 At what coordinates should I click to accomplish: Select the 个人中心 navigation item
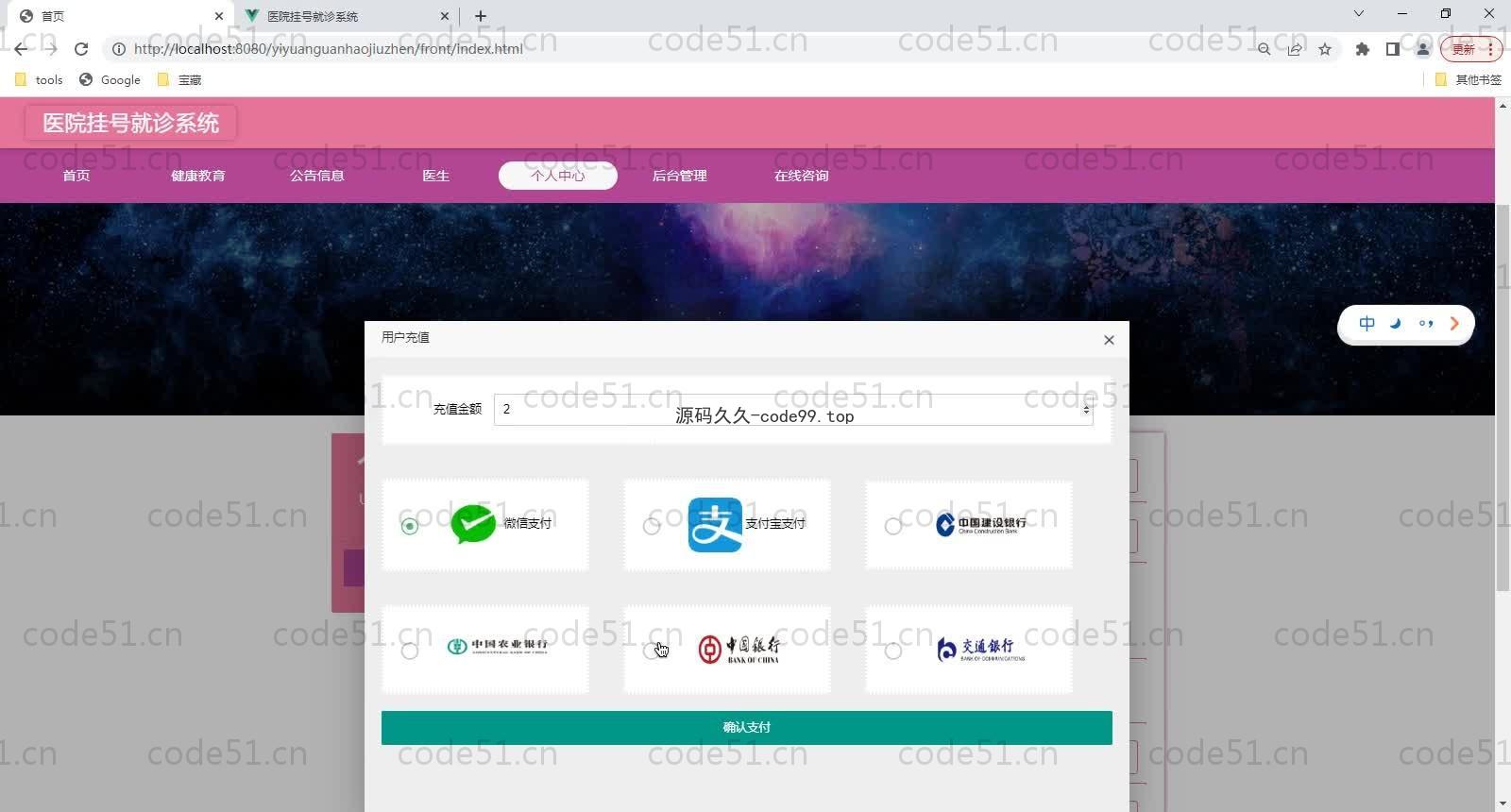558,176
